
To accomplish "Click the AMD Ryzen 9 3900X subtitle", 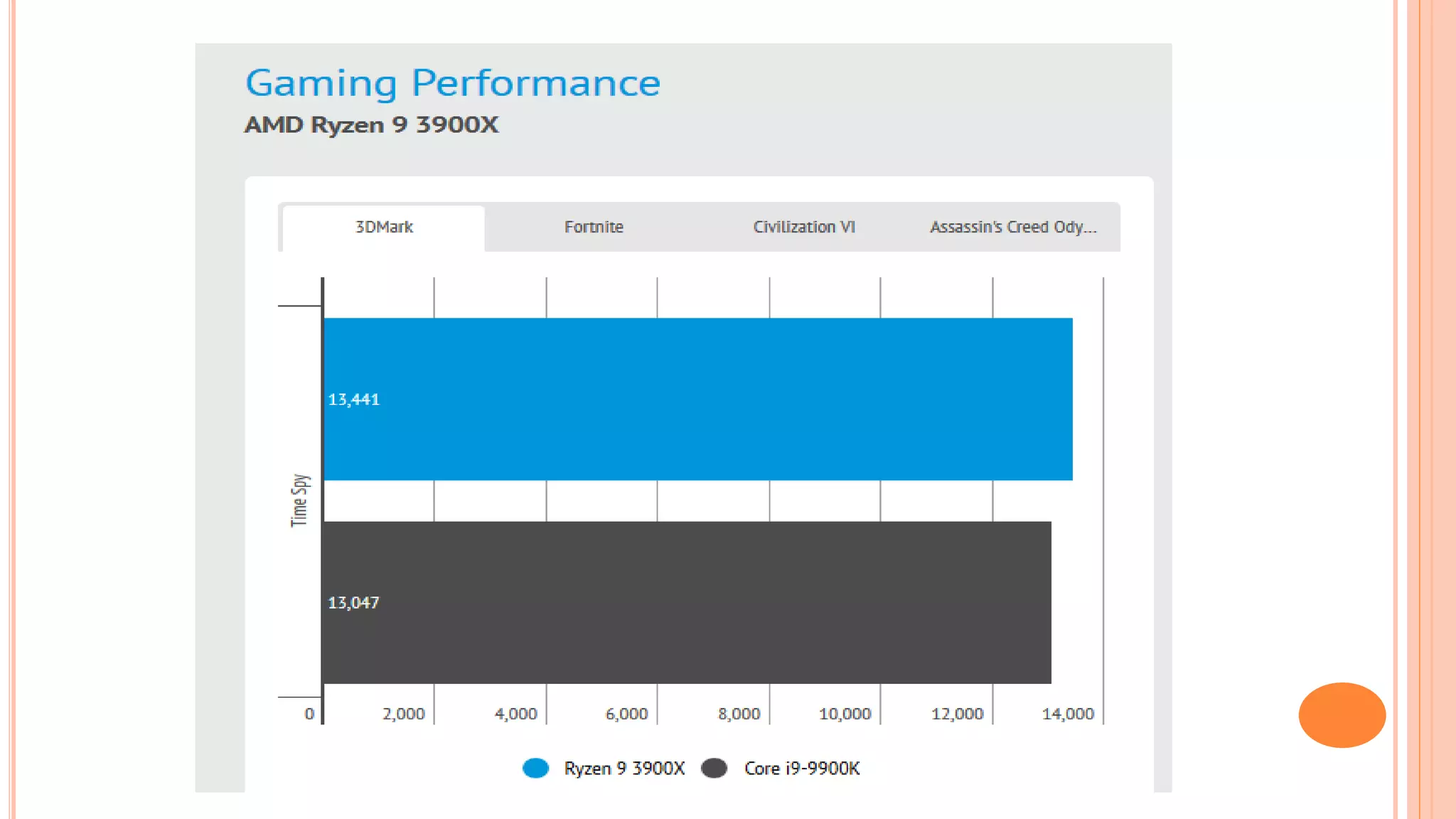I will click(371, 125).
